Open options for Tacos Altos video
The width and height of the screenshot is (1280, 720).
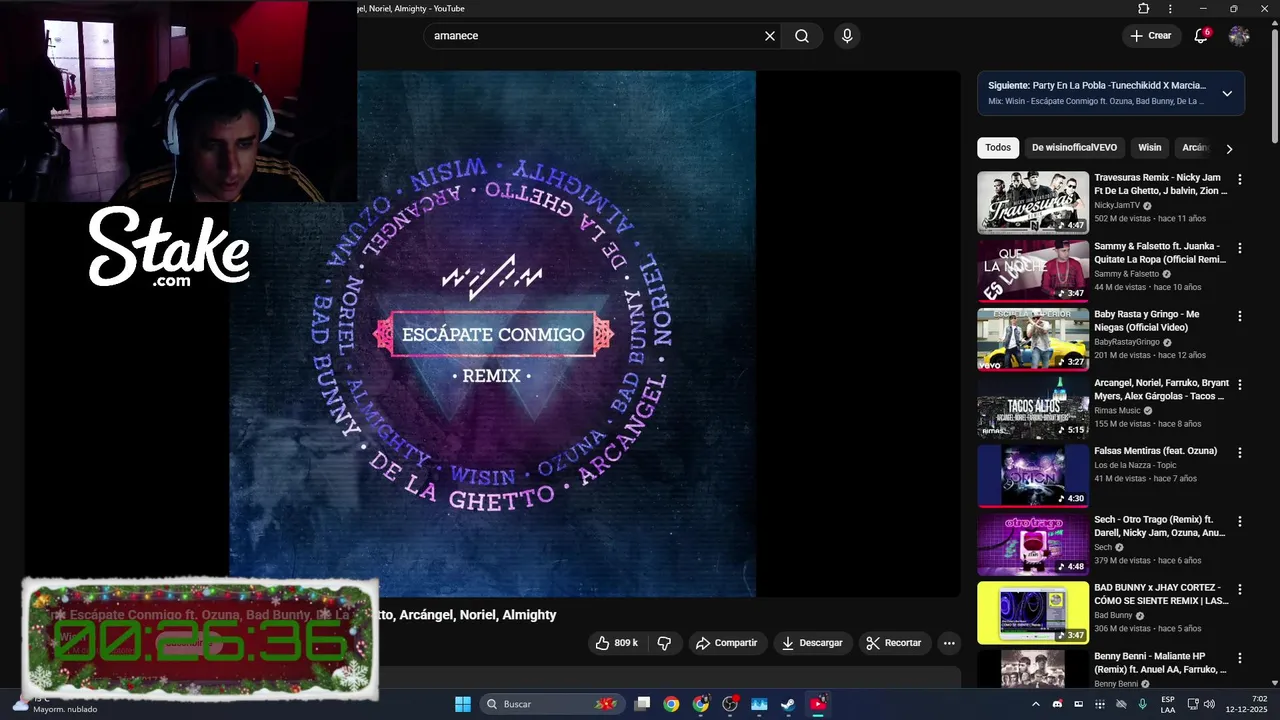tap(1240, 384)
